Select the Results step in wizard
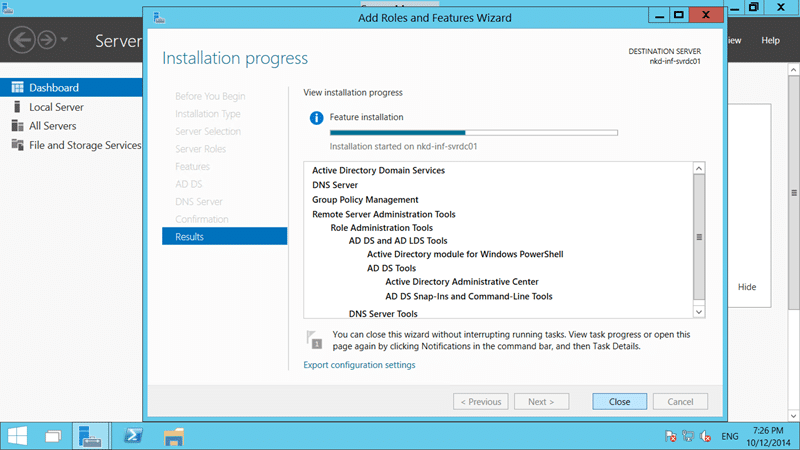 (224, 236)
